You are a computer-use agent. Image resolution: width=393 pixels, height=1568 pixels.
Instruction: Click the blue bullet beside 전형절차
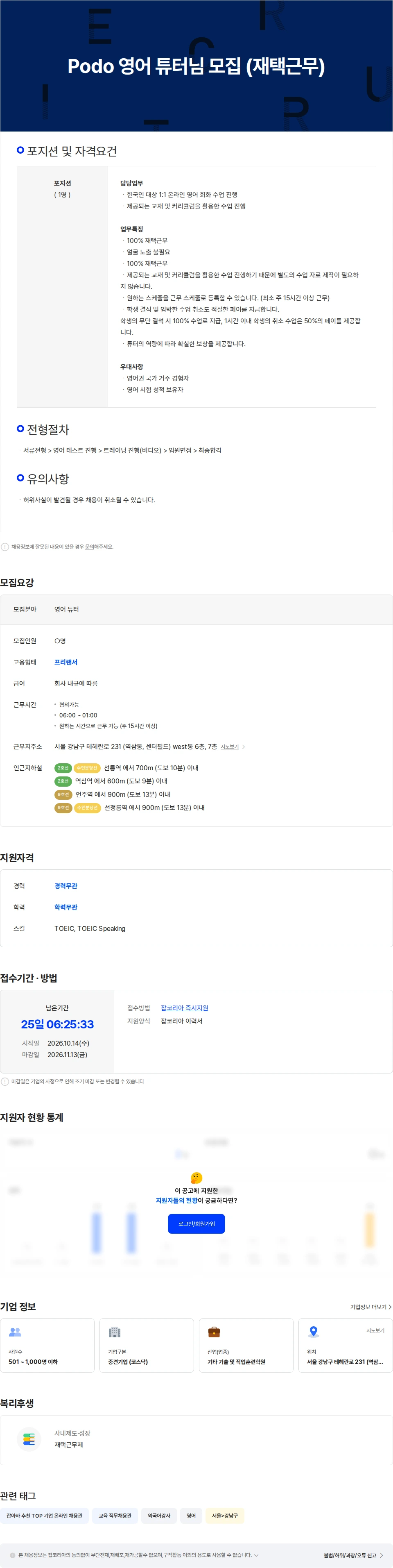pos(20,429)
